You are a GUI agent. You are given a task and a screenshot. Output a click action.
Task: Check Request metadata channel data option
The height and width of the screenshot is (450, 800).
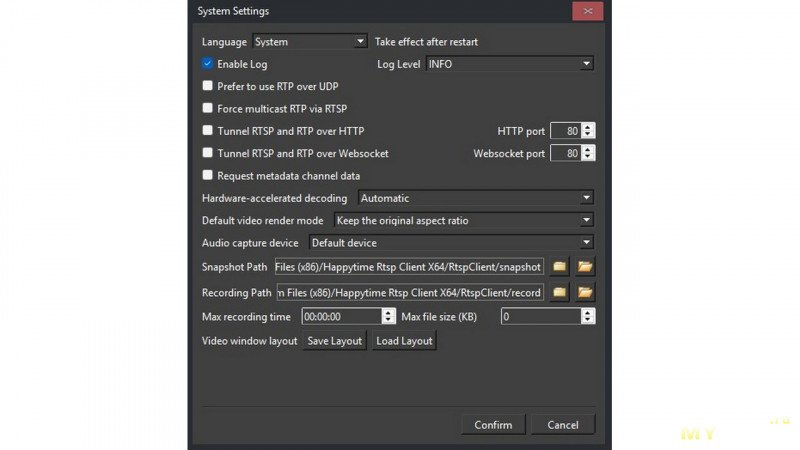[x=208, y=176]
